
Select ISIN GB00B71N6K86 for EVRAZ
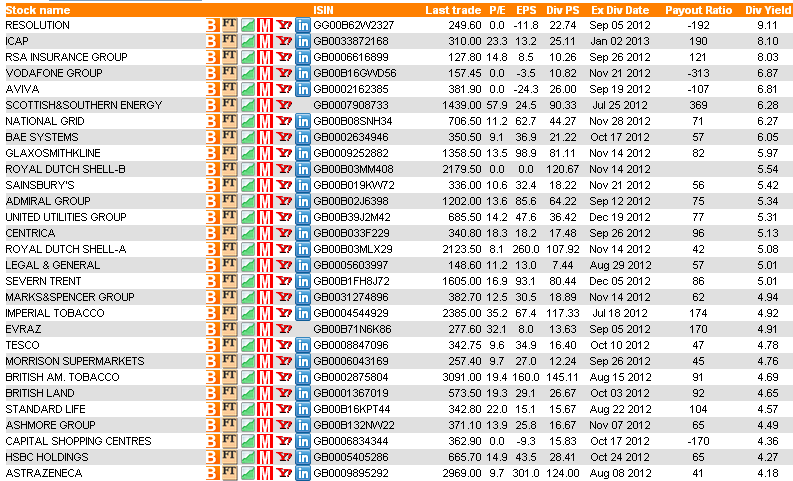coord(352,329)
